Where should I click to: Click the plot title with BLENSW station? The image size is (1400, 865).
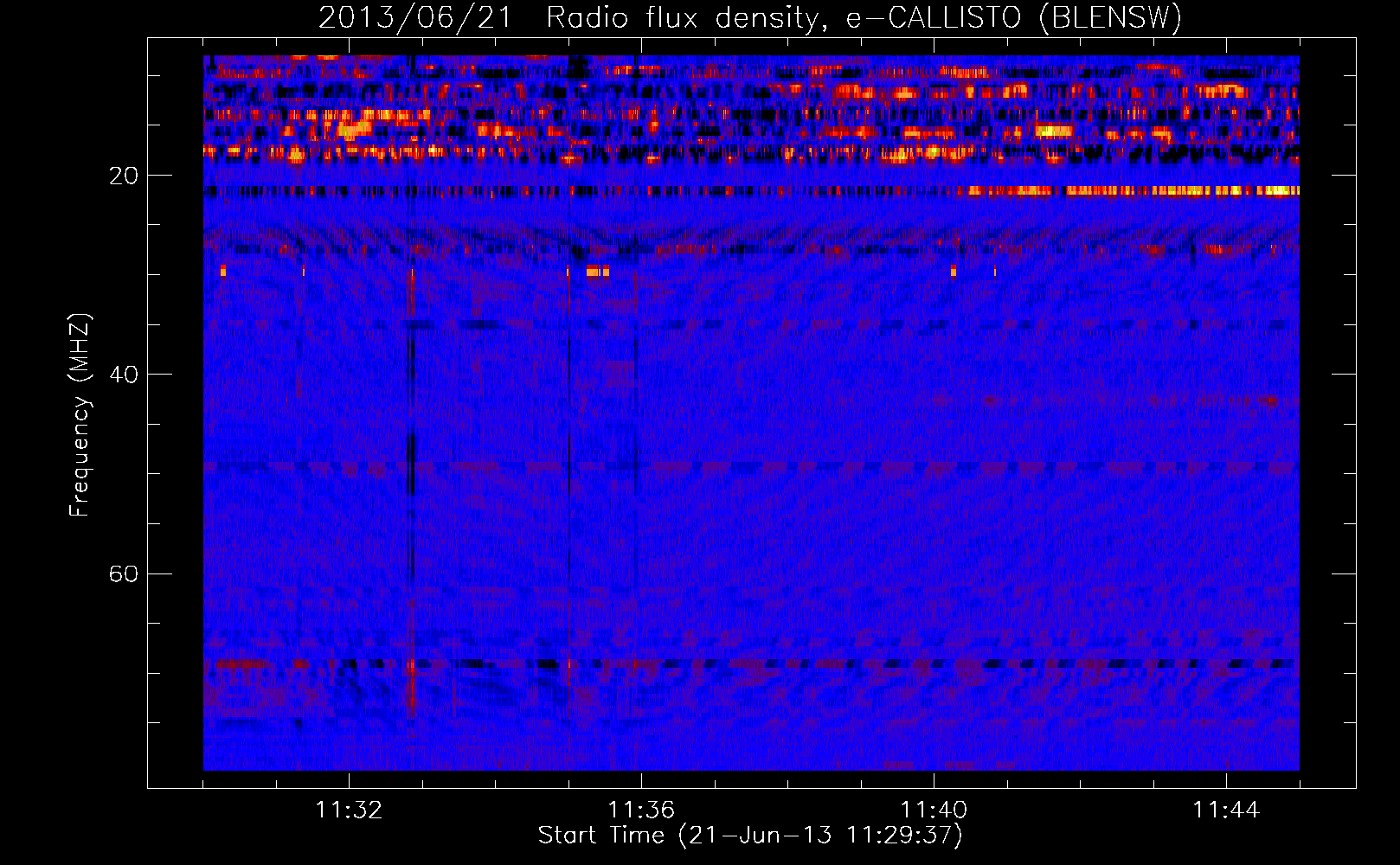[750, 17]
